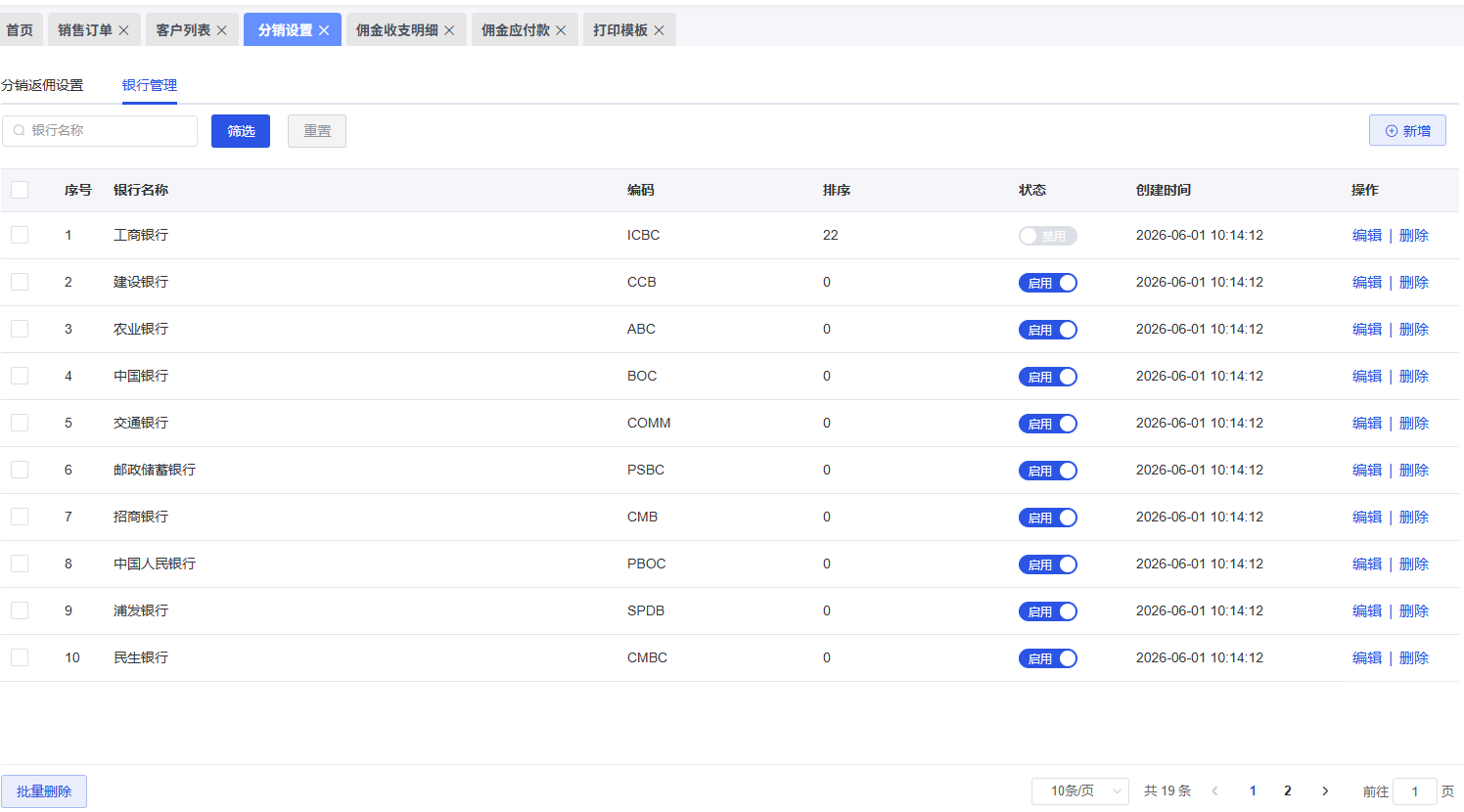Click into the 银行名称 search field
Viewport: 1464px width, 812px height.
pyautogui.click(x=100, y=131)
